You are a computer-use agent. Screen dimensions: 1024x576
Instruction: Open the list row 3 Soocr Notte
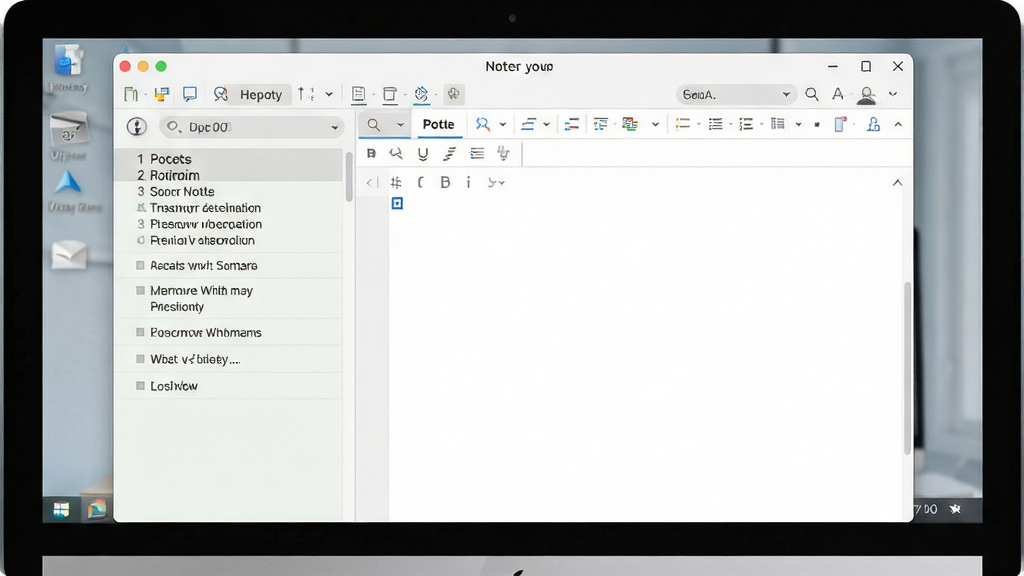tap(229, 191)
